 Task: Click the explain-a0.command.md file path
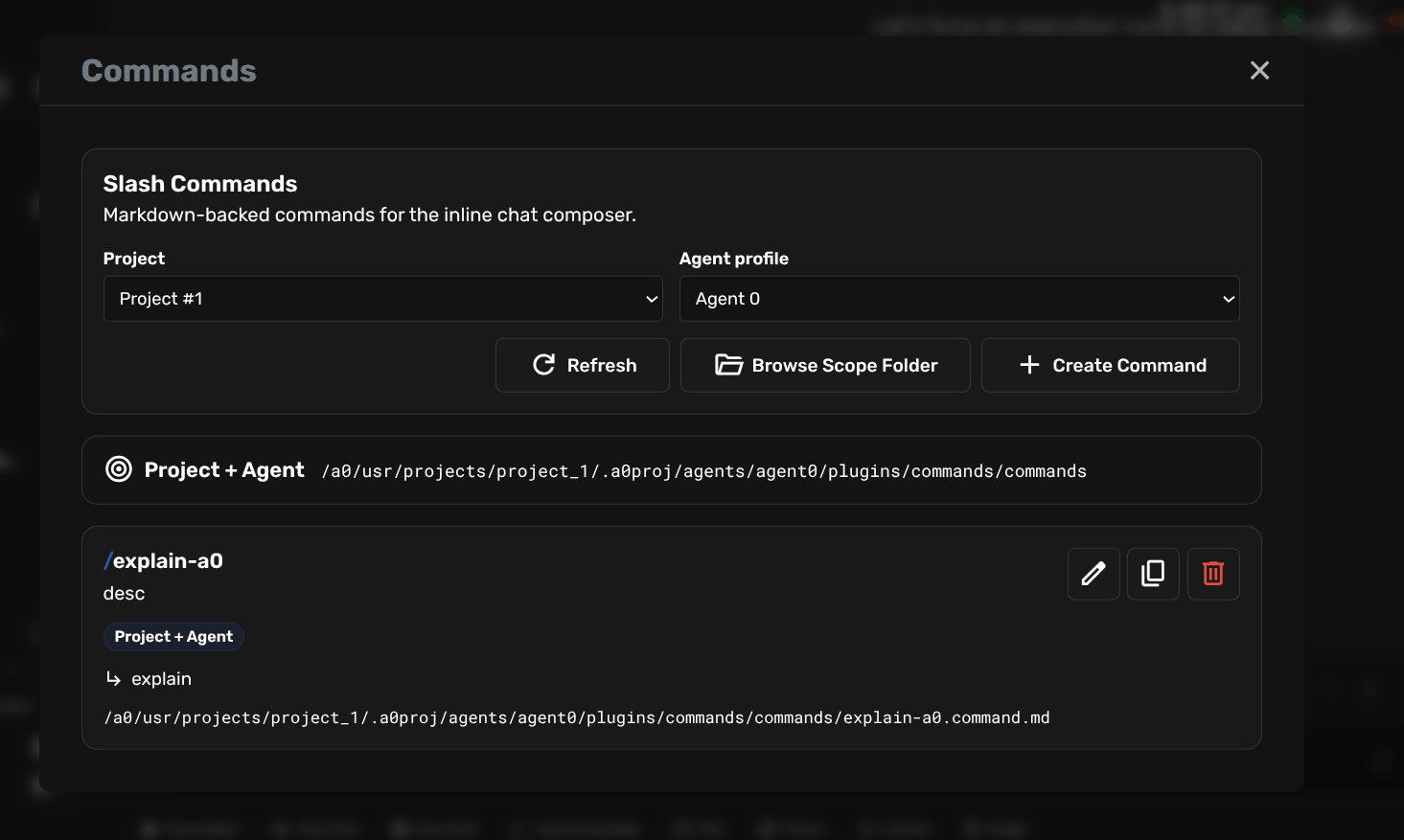tap(577, 717)
